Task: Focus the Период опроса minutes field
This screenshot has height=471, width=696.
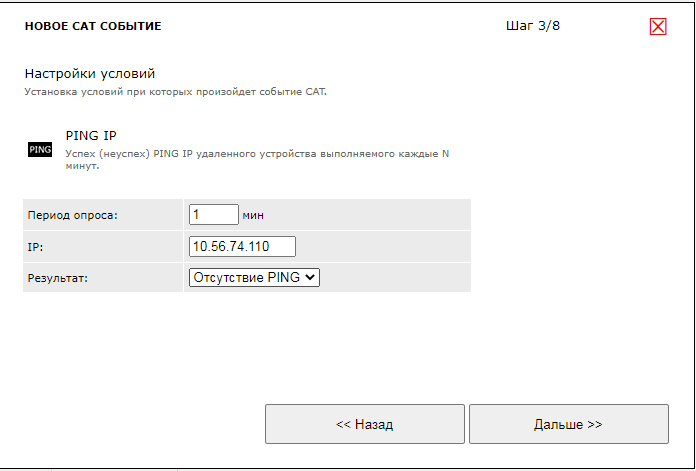Action: point(213,214)
